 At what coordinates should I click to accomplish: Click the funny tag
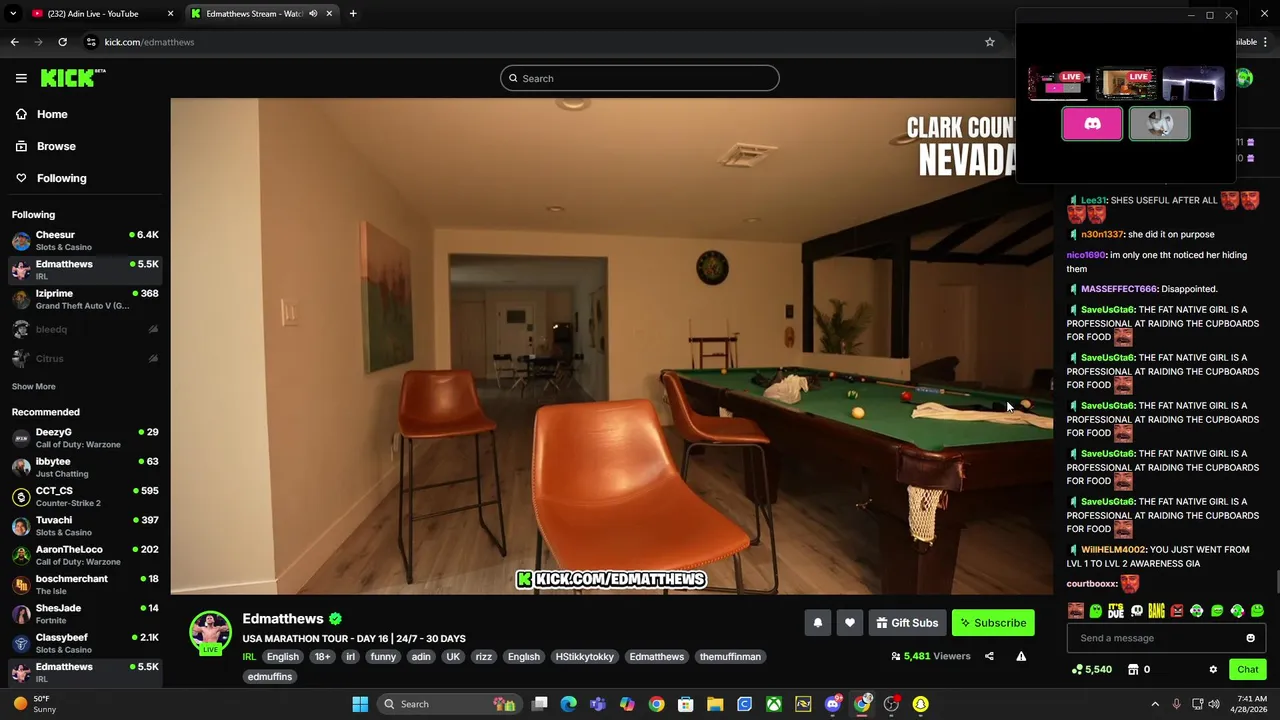pos(383,657)
